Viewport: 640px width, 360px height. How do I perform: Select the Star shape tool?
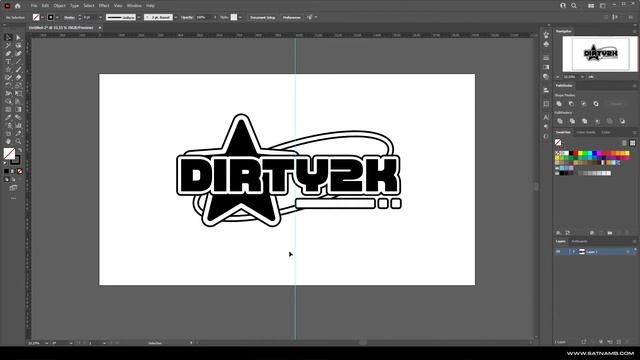[x=8, y=69]
